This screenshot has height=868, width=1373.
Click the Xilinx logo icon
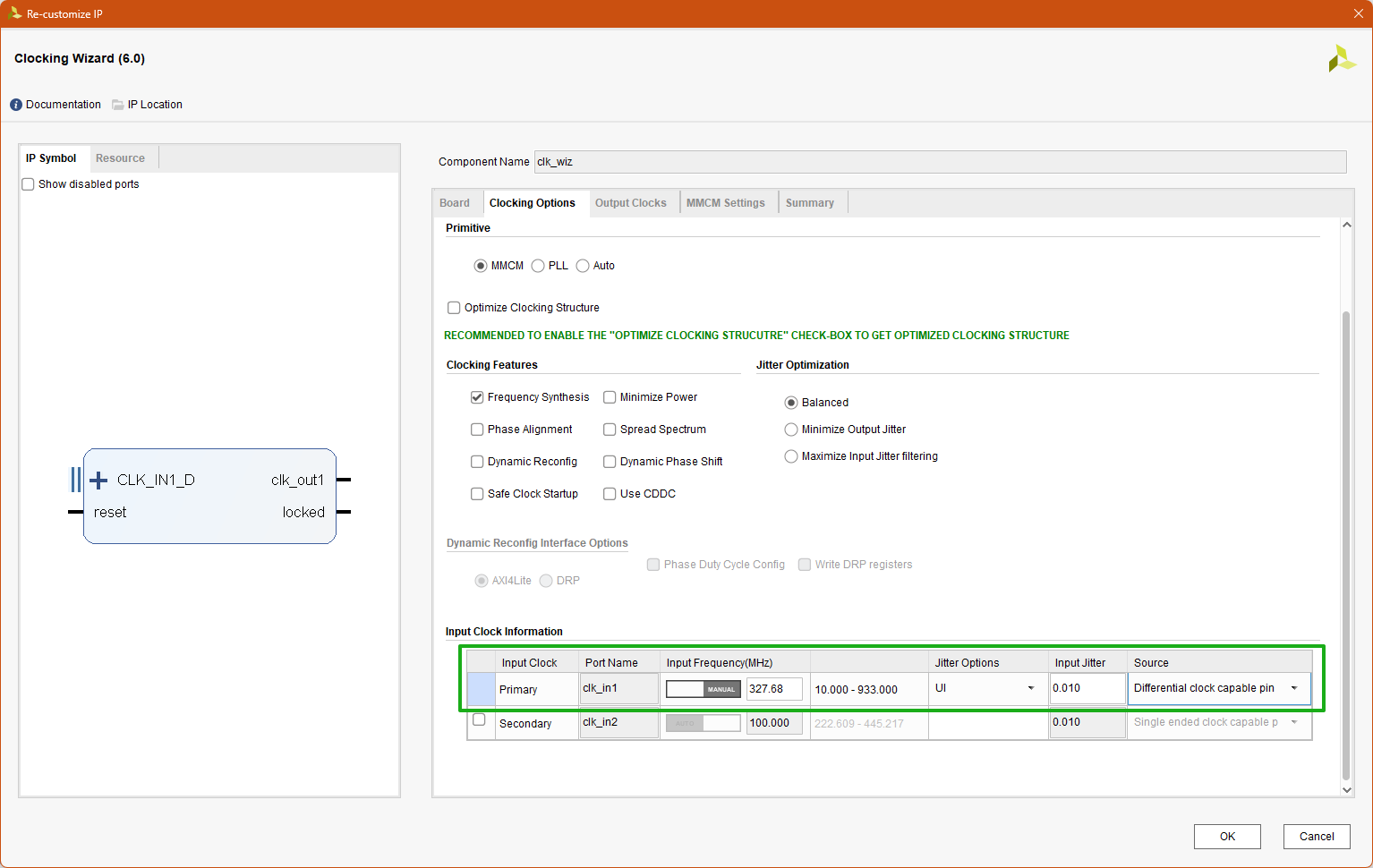(x=1341, y=59)
